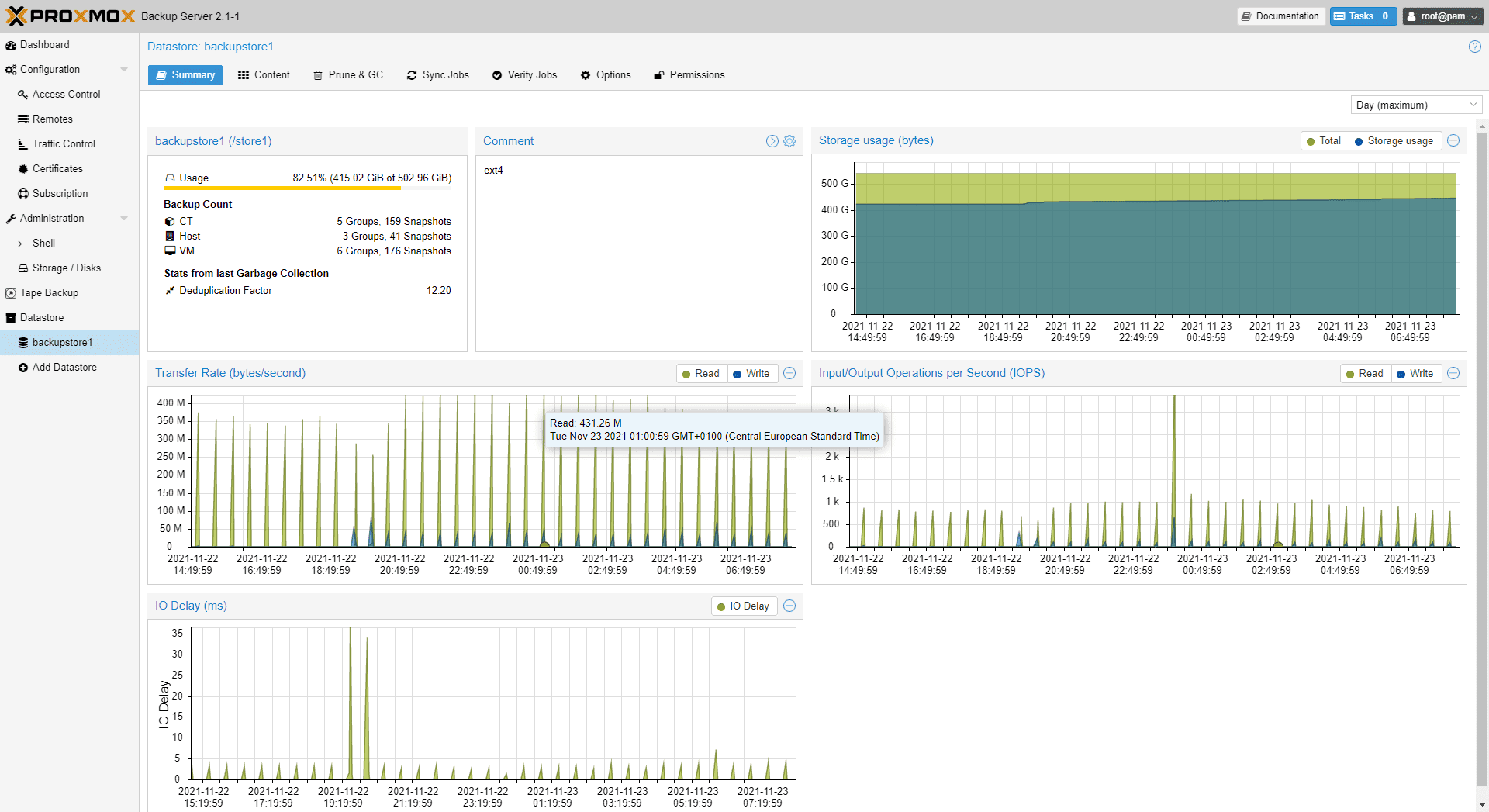Collapse the IO Delay chart panel
The width and height of the screenshot is (1489, 812).
click(789, 606)
